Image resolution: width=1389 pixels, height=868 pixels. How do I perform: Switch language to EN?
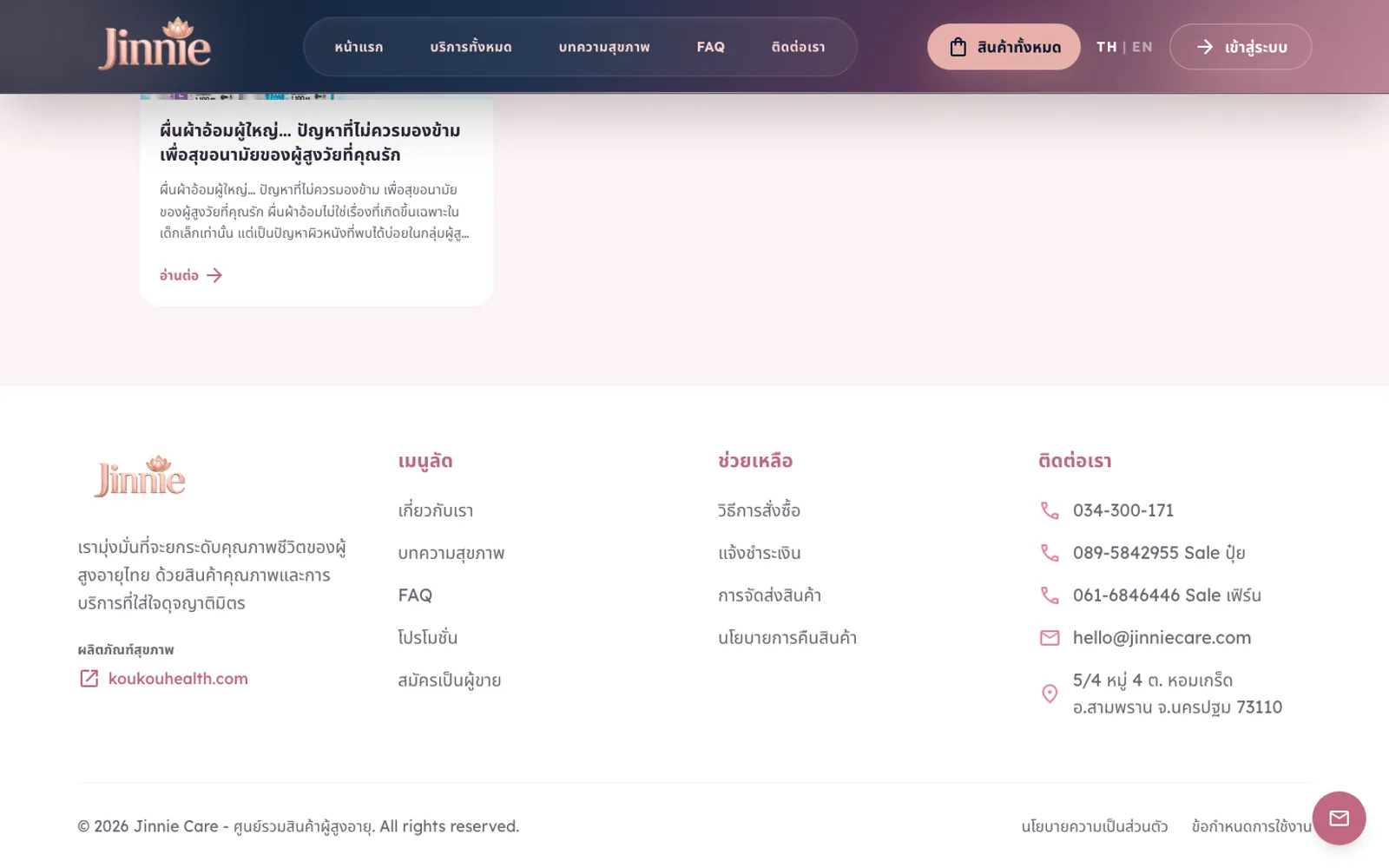tap(1142, 47)
